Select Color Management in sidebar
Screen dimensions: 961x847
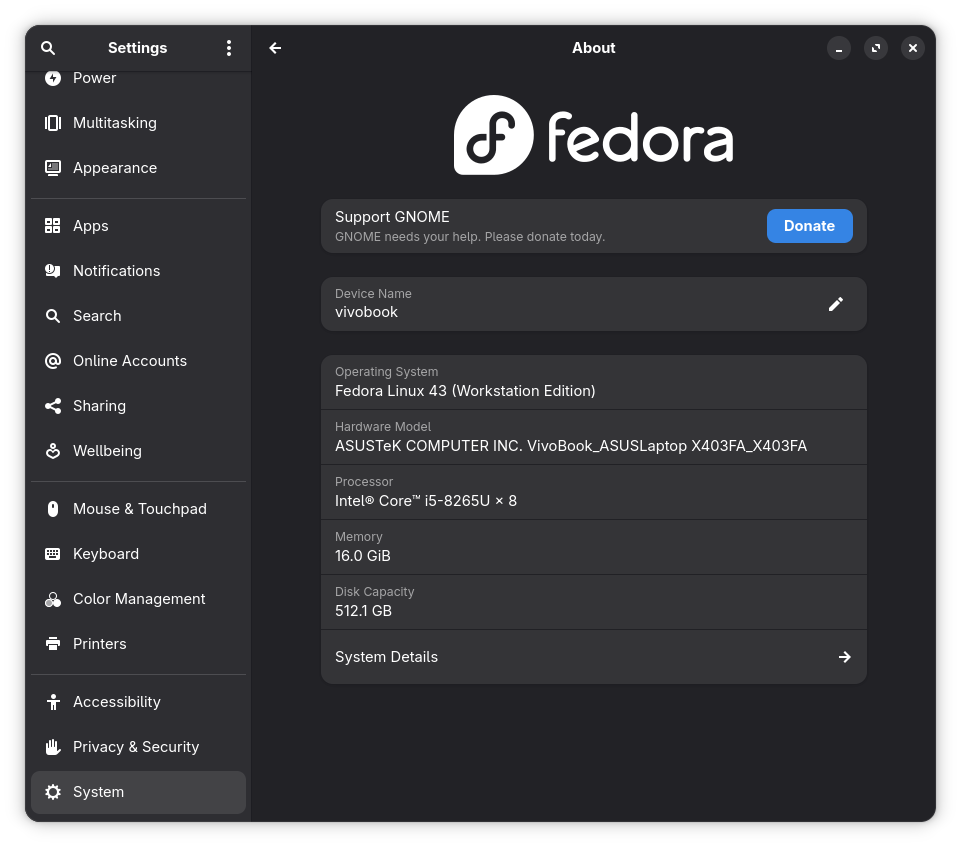139,599
